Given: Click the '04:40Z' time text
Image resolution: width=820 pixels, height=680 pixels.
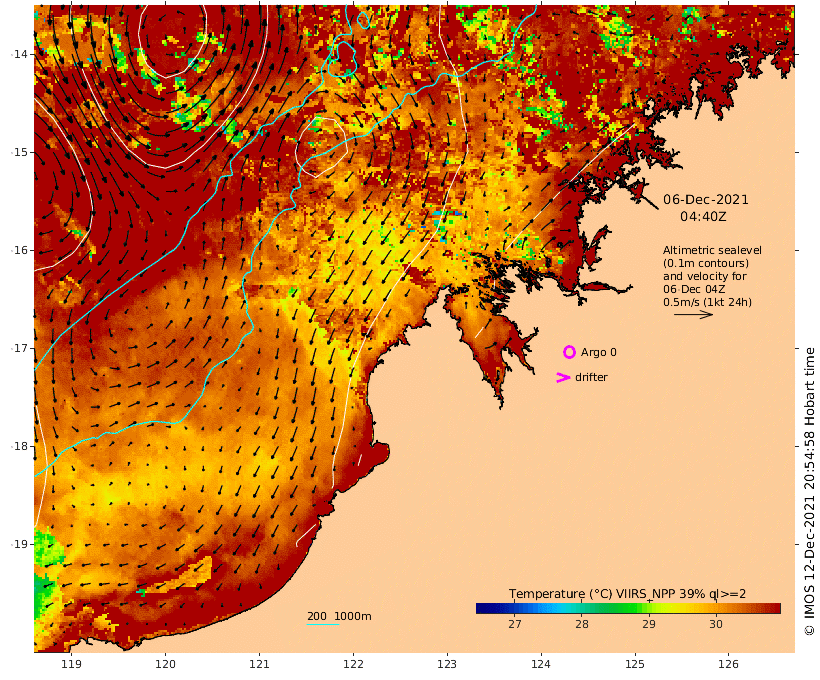Looking at the screenshot, I should (x=703, y=216).
